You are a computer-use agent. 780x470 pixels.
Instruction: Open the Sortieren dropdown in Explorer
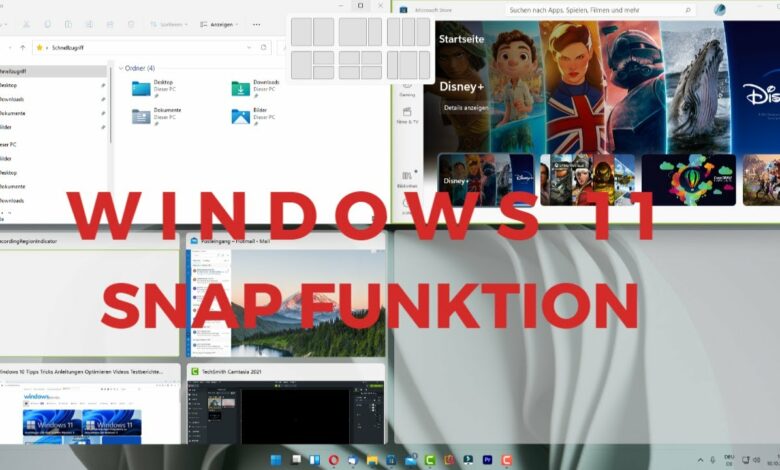(x=169, y=24)
